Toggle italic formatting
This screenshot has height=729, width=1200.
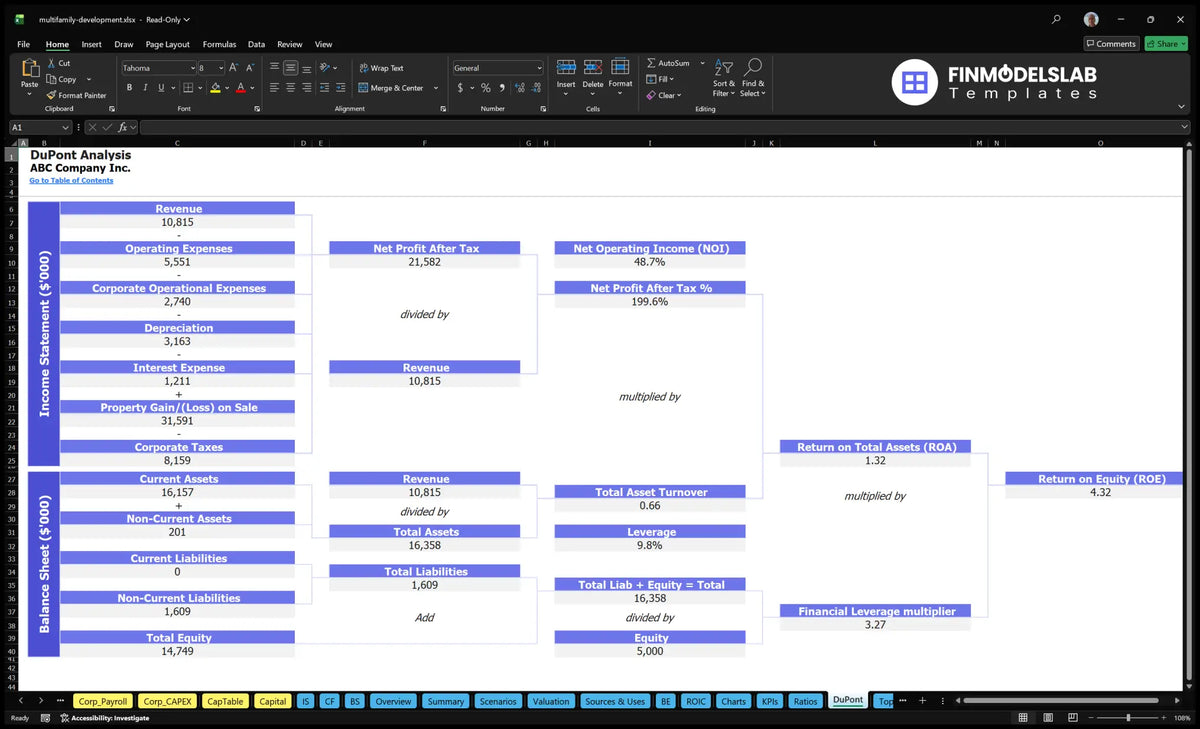click(144, 88)
